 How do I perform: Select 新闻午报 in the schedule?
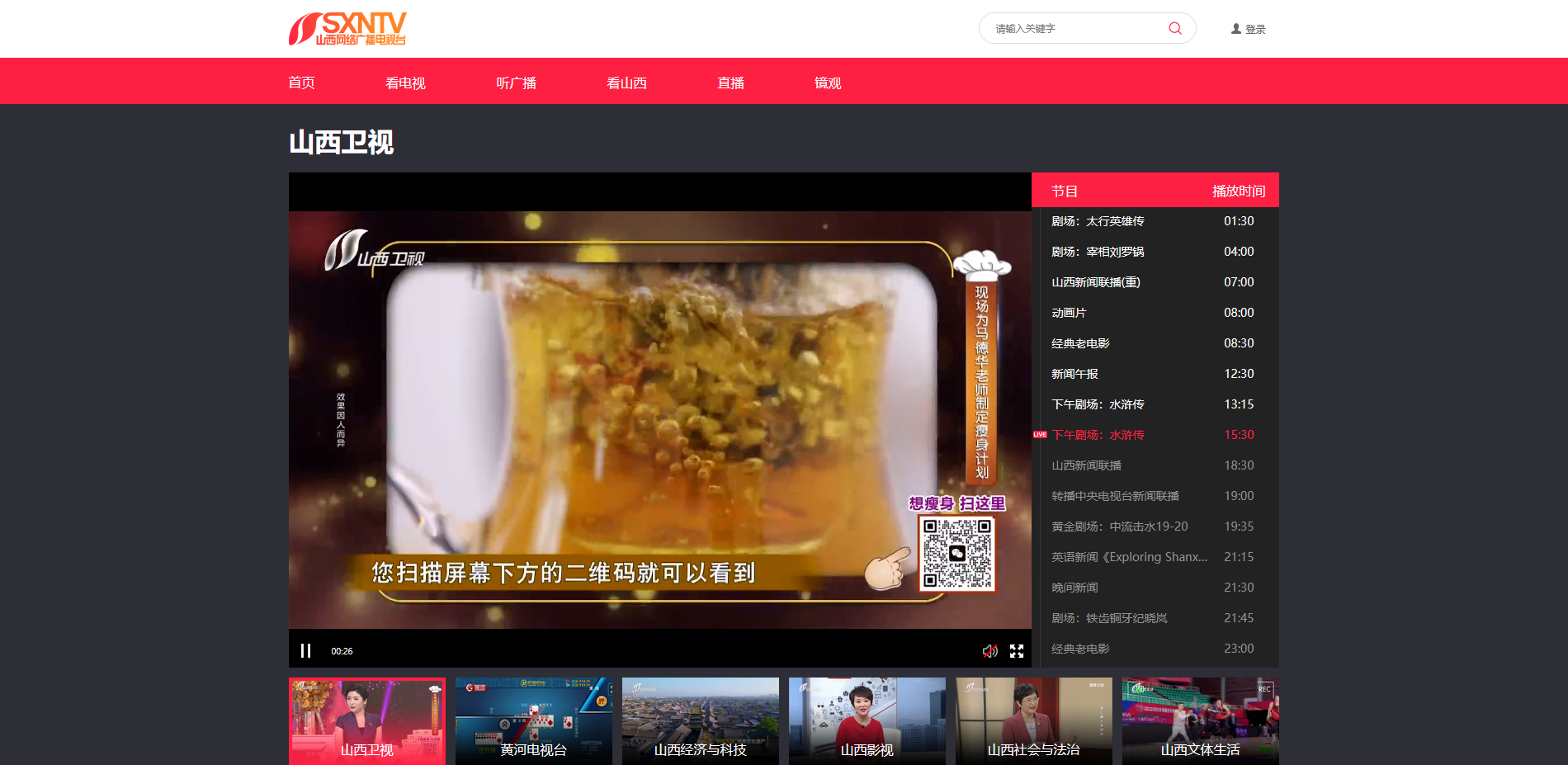point(1074,374)
